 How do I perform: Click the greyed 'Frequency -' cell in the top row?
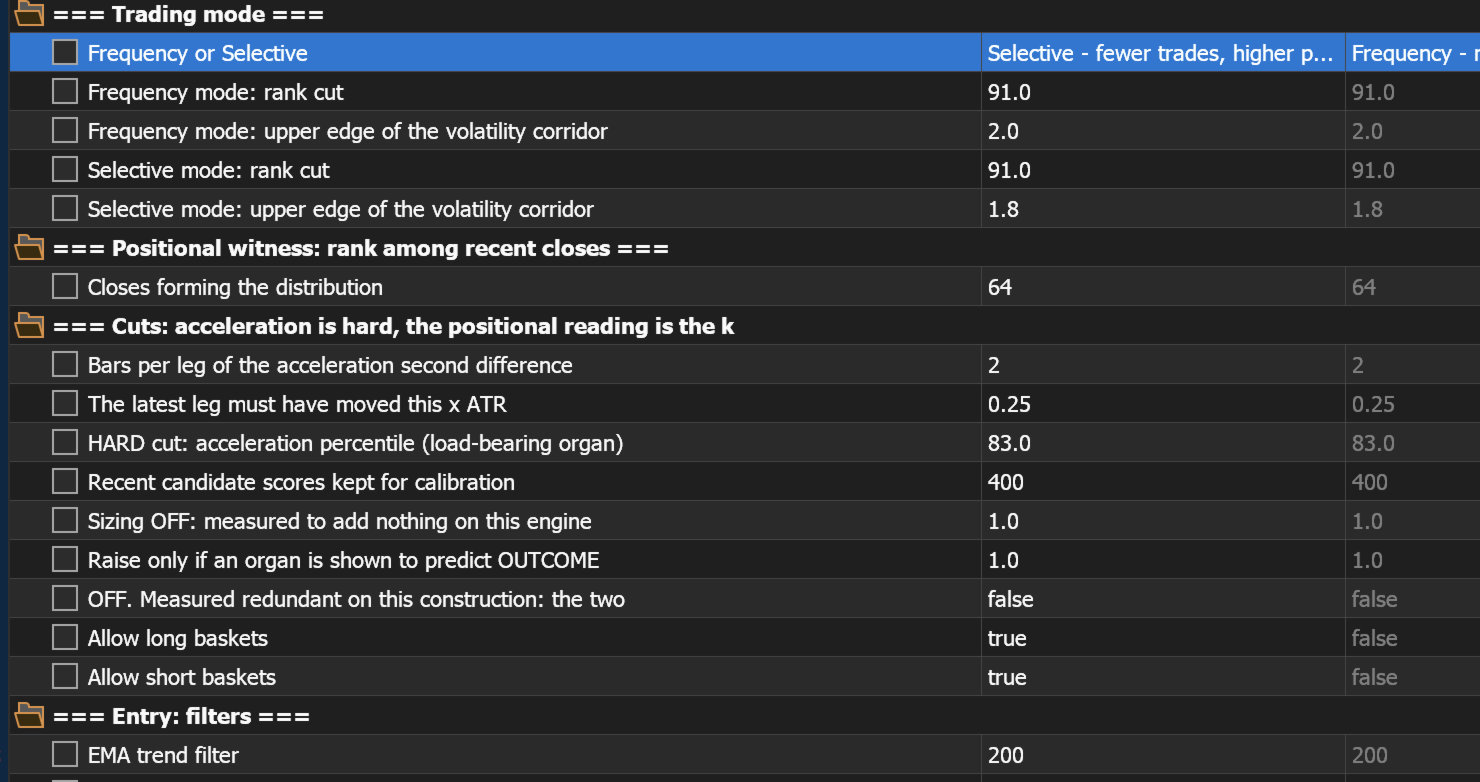(x=1413, y=53)
